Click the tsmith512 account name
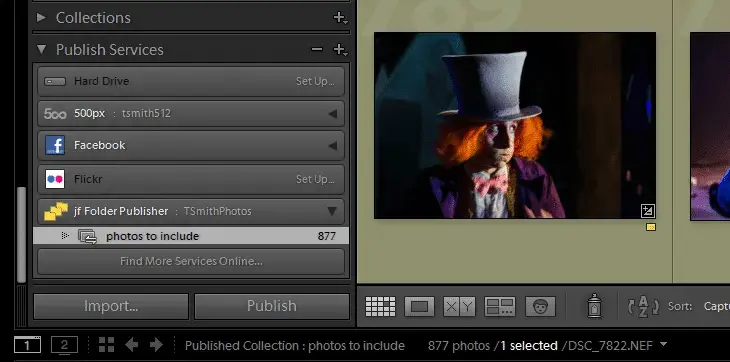This screenshot has width=730, height=362. pyautogui.click(x=146, y=114)
